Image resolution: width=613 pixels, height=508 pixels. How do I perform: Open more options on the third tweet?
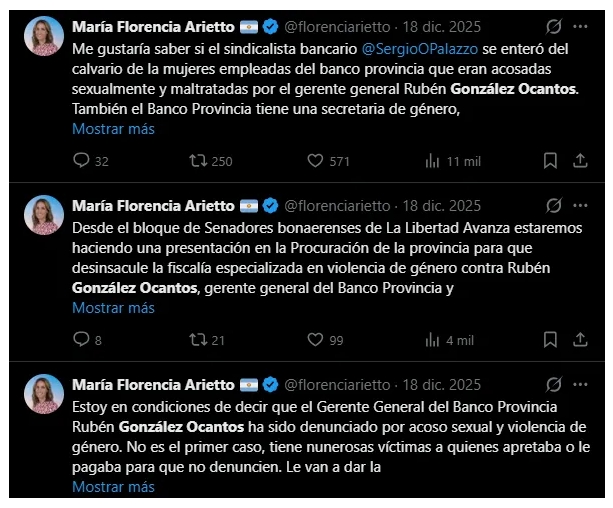pos(582,385)
